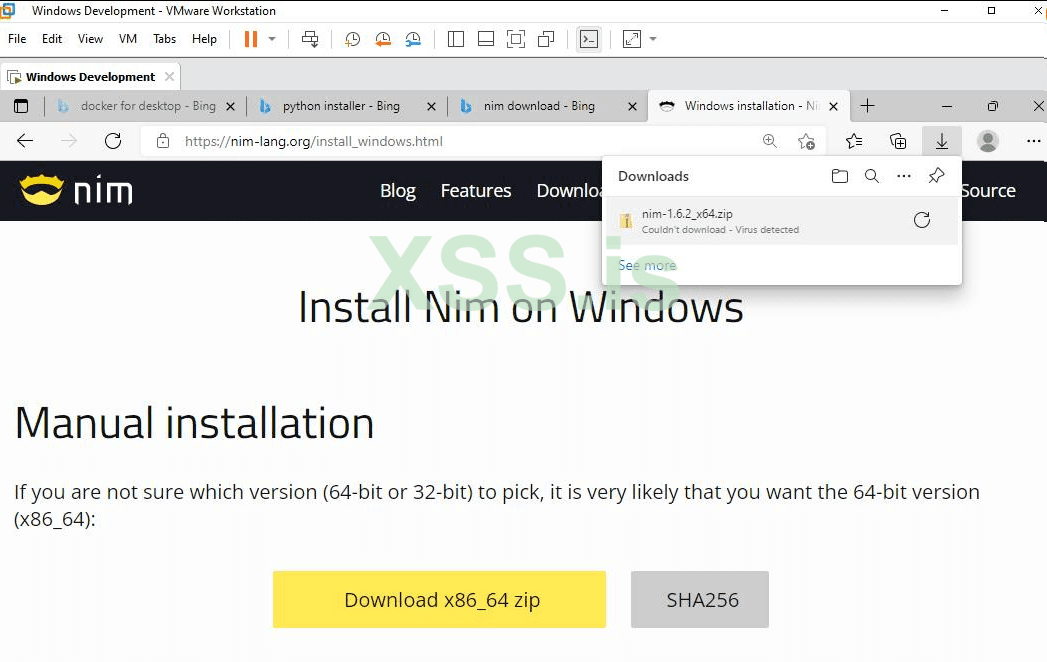Open VMware Edit menu

(x=52, y=39)
